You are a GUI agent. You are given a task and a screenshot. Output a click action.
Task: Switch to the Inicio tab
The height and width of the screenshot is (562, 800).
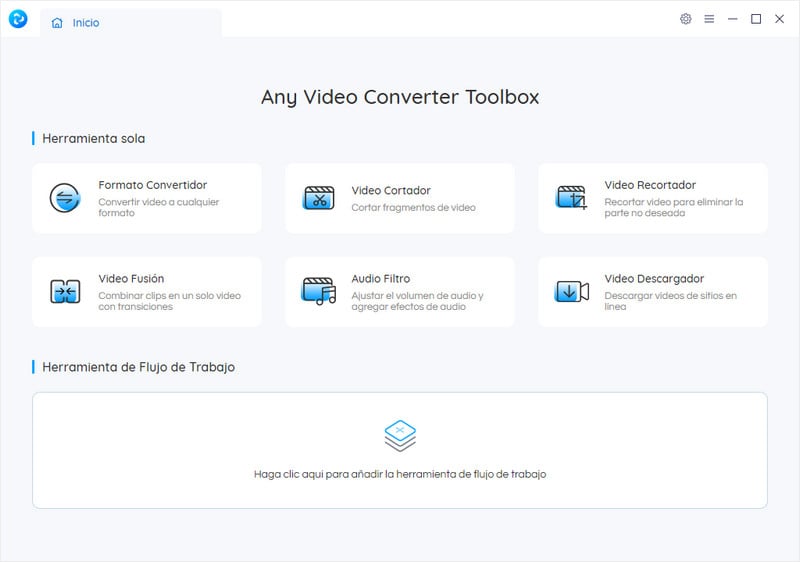pyautogui.click(x=131, y=23)
